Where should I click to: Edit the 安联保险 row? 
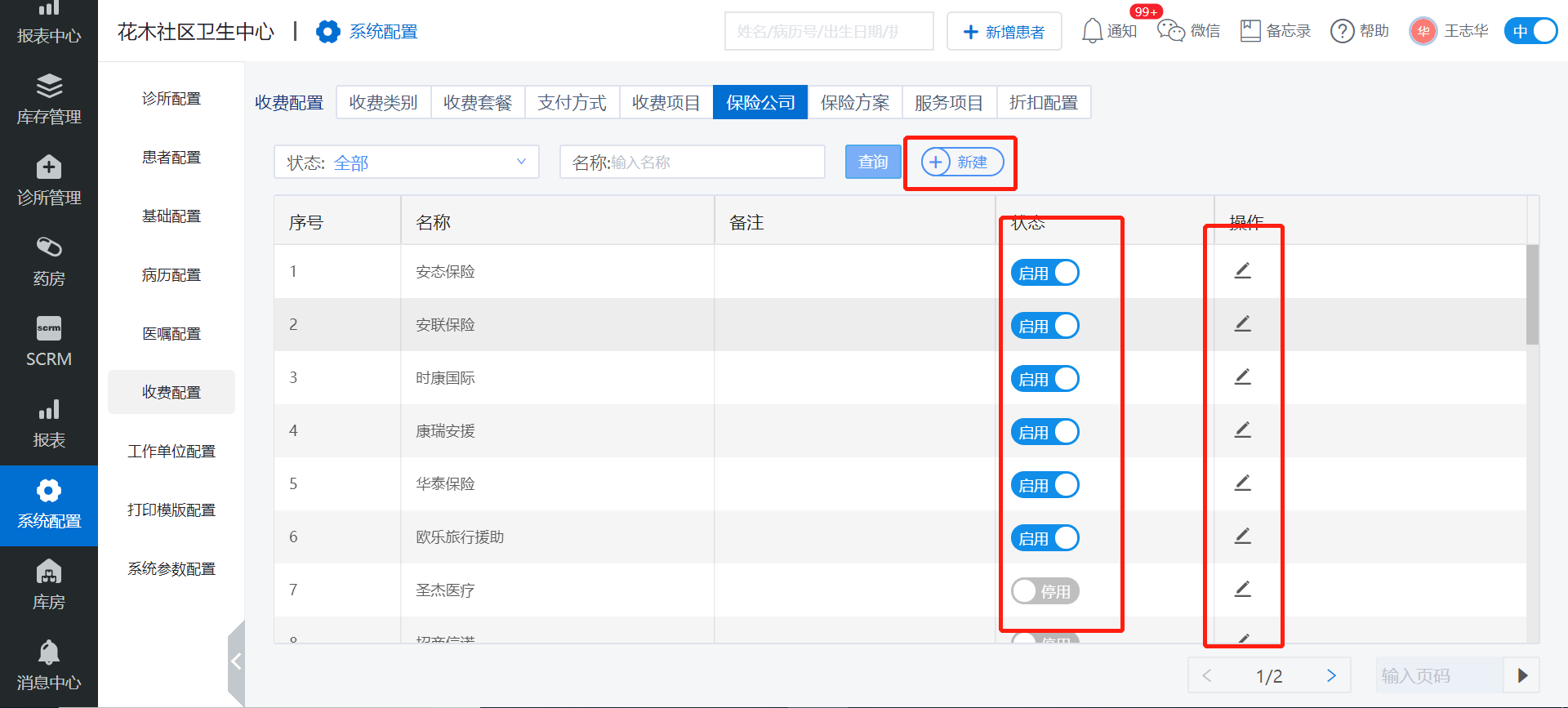1242,323
